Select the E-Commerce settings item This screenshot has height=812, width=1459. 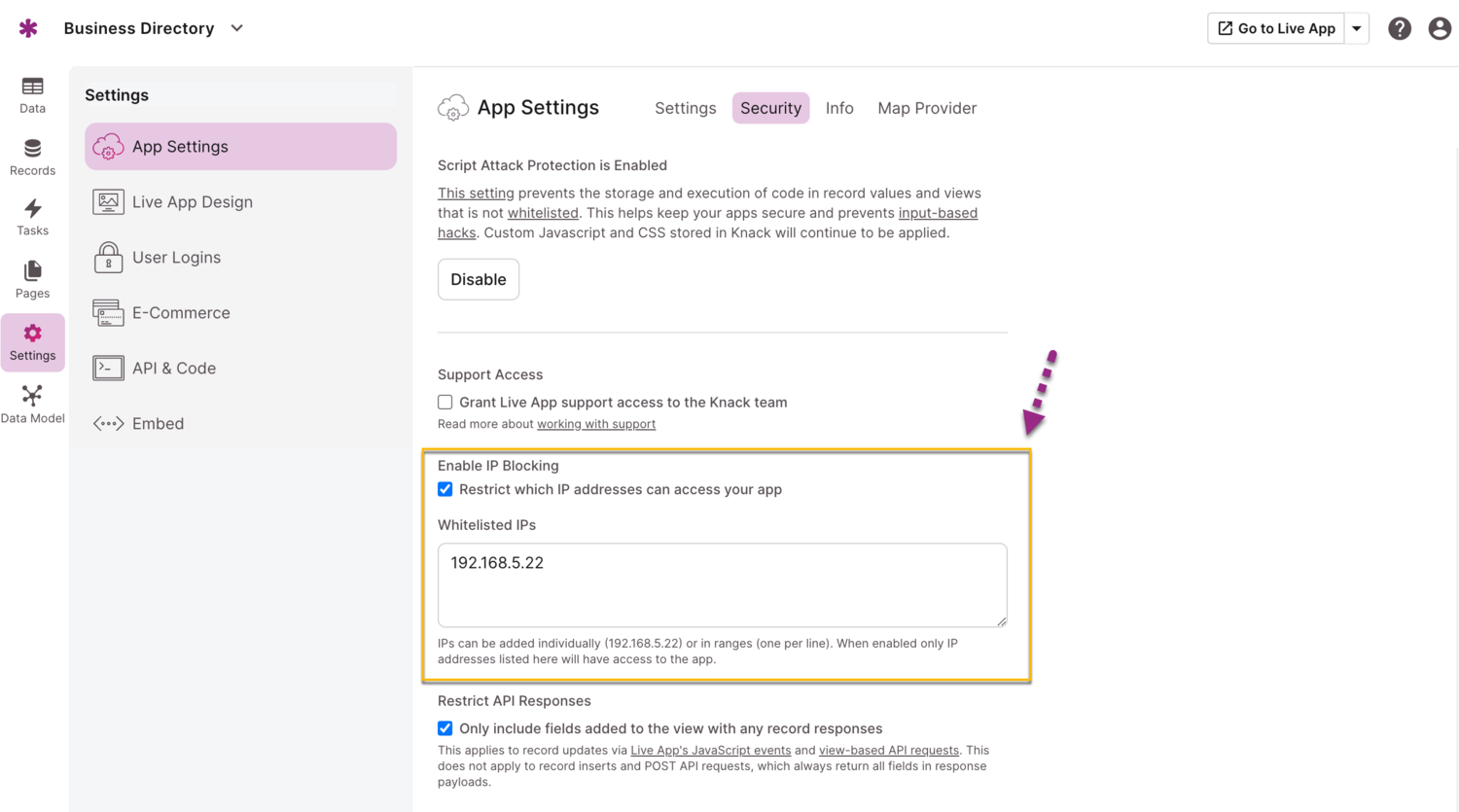[181, 312]
